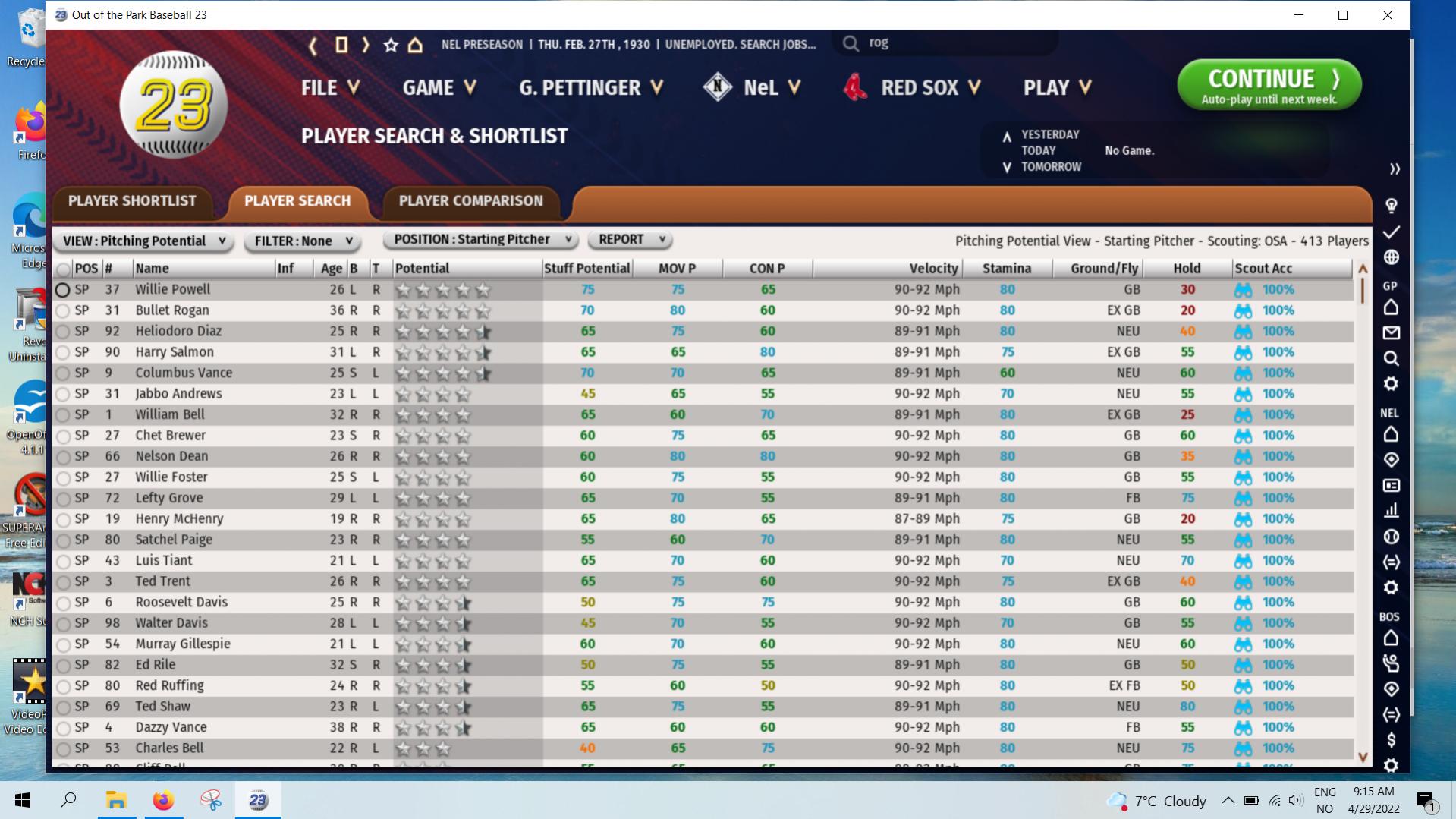Switch to the PLAYER COMPARISON tab
The height and width of the screenshot is (819, 1456).
pyautogui.click(x=471, y=201)
